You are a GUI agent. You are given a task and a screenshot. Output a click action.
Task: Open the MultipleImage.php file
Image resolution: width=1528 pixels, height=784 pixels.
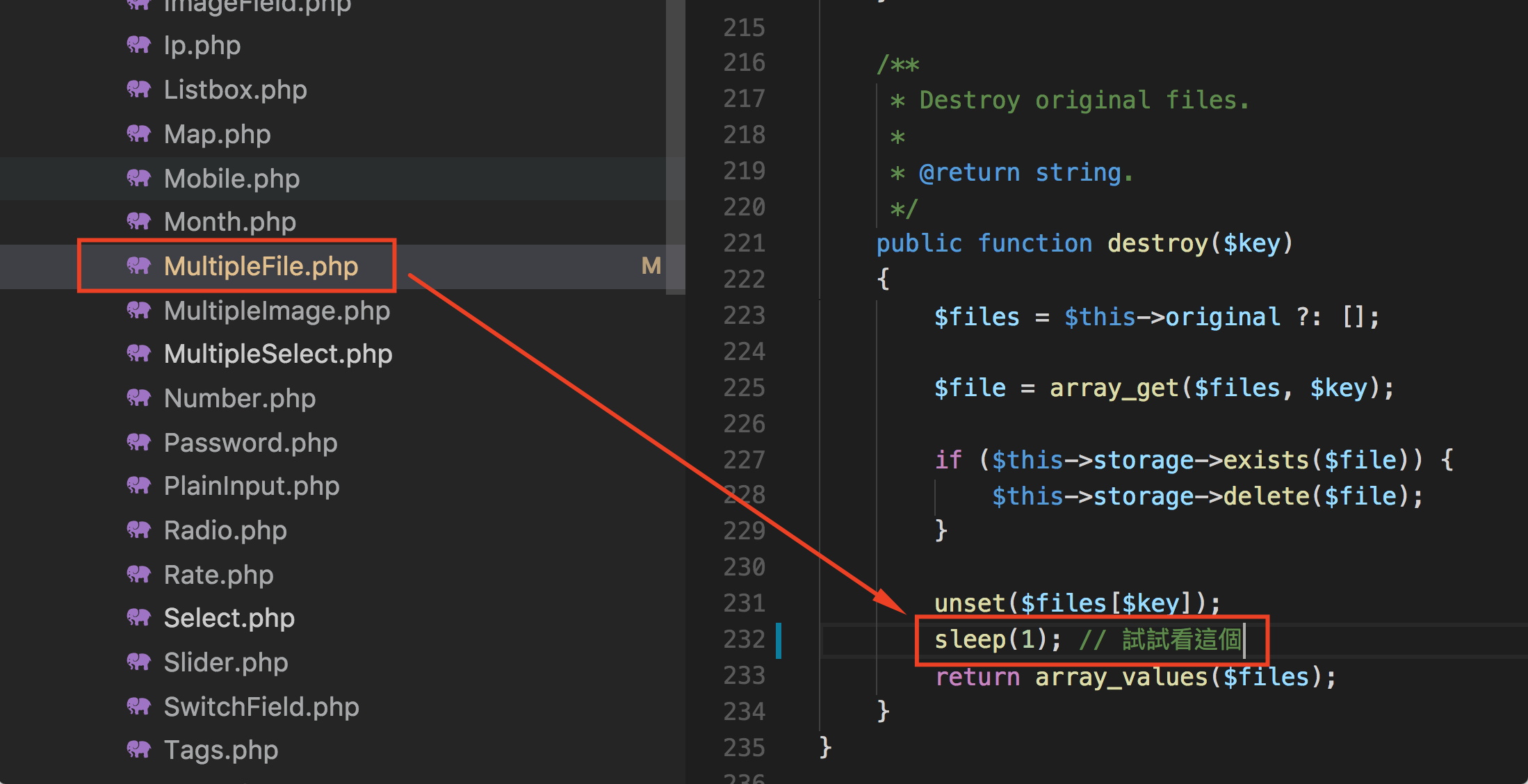tap(277, 311)
